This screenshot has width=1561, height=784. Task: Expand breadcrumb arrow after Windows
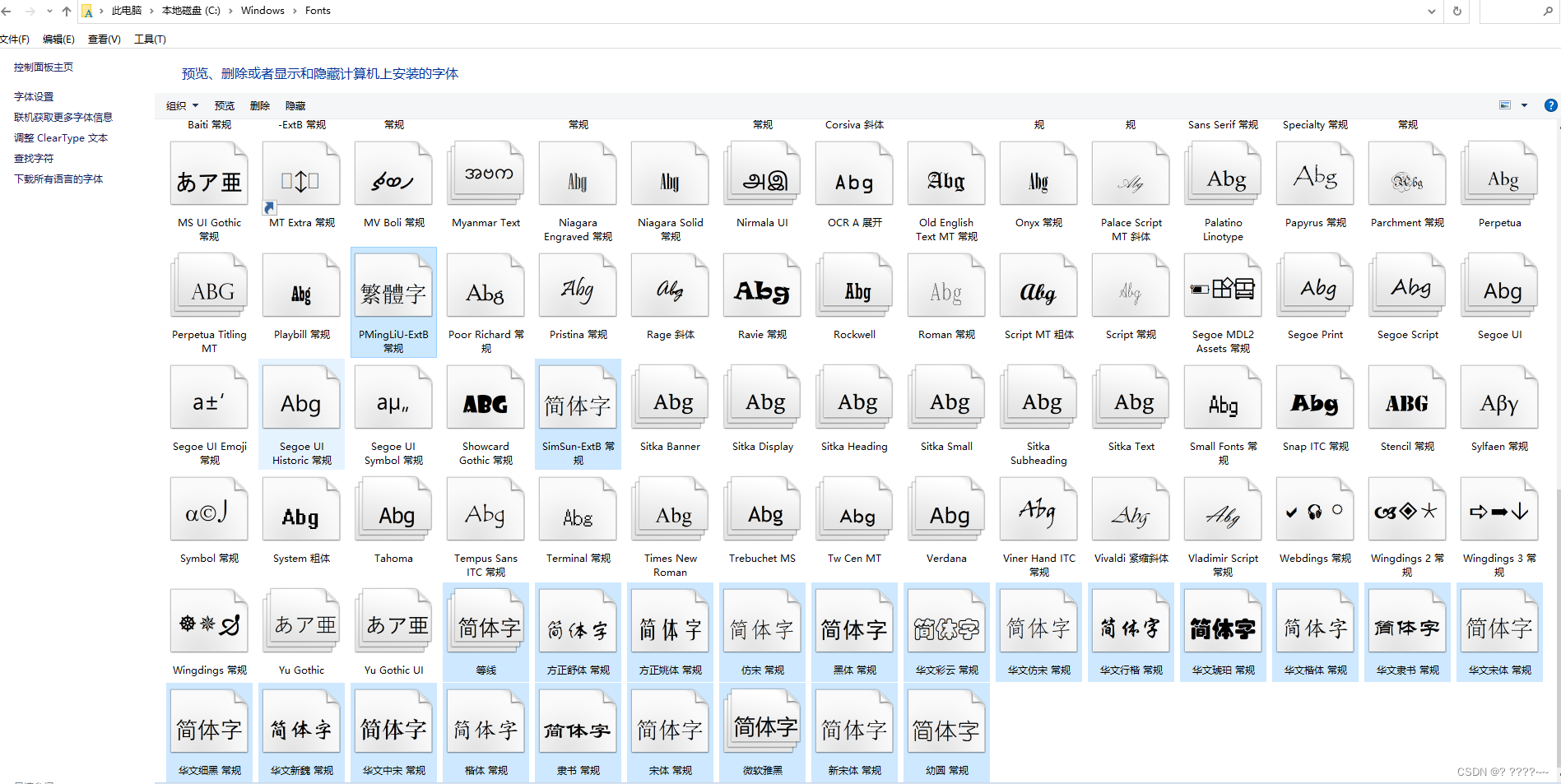295,11
